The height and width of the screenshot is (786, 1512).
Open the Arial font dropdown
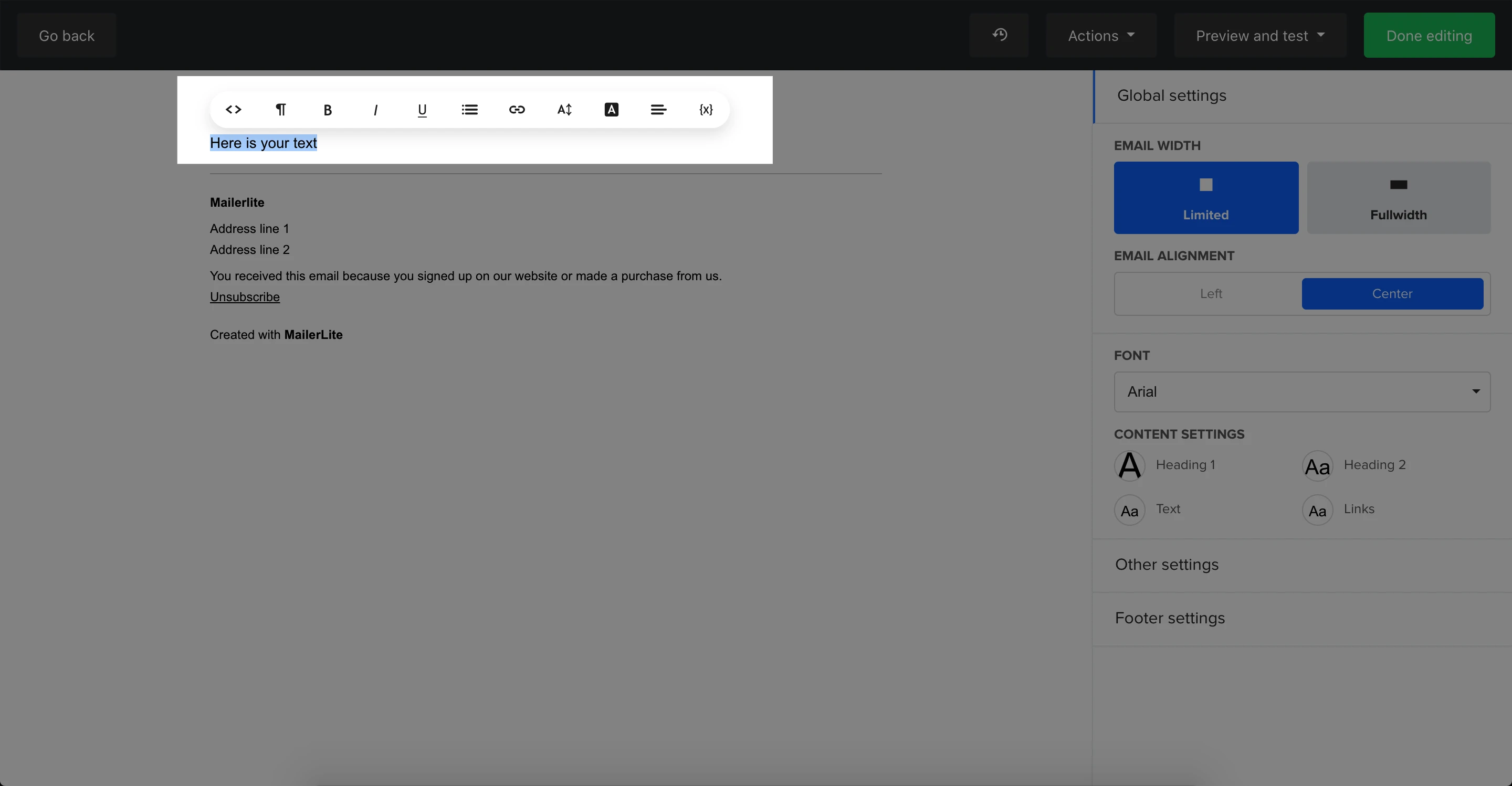click(x=1301, y=391)
